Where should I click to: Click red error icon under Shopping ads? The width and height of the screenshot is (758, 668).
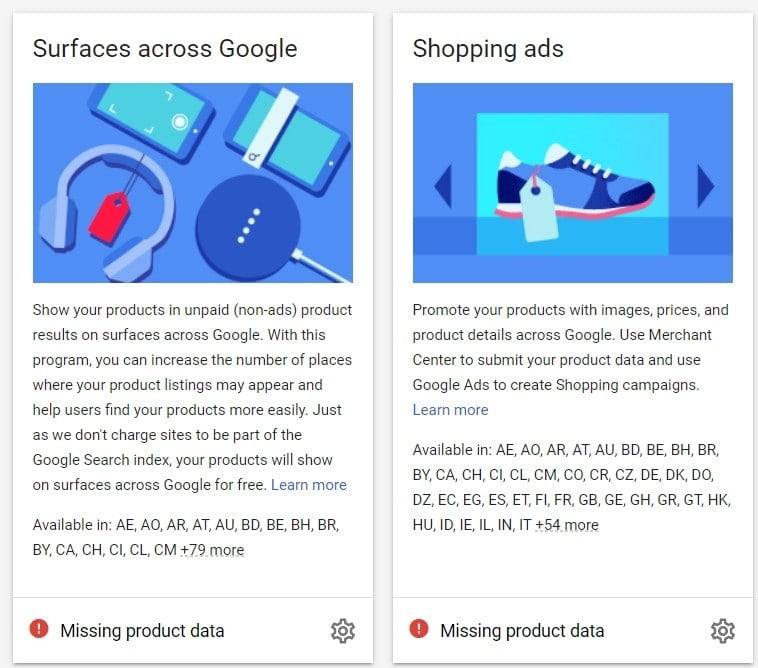click(x=419, y=629)
